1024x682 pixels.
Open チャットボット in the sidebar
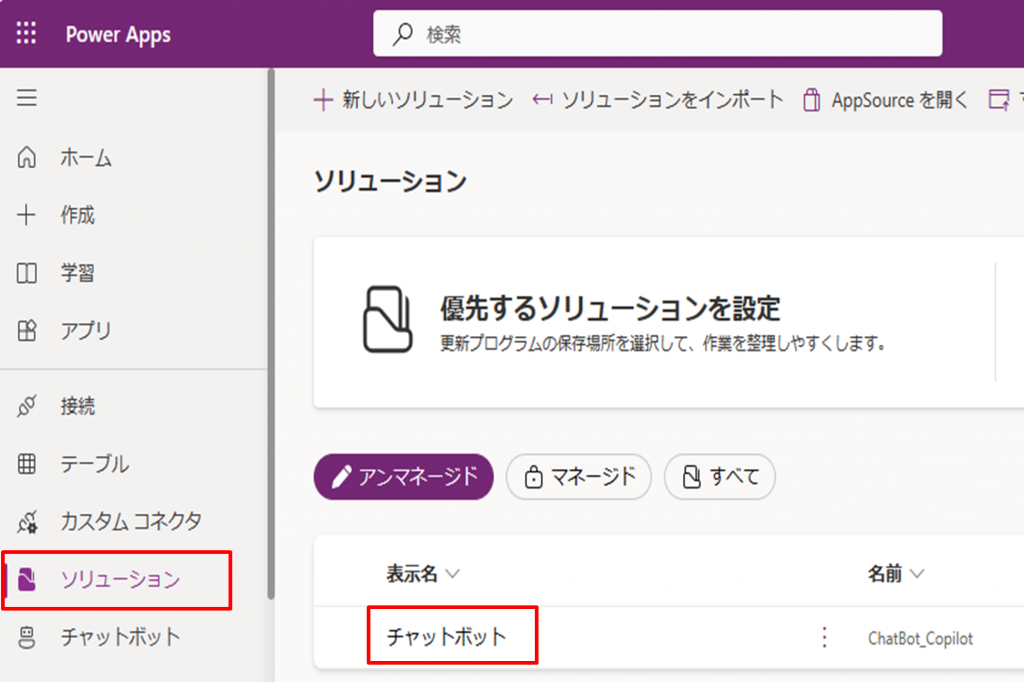click(x=120, y=637)
